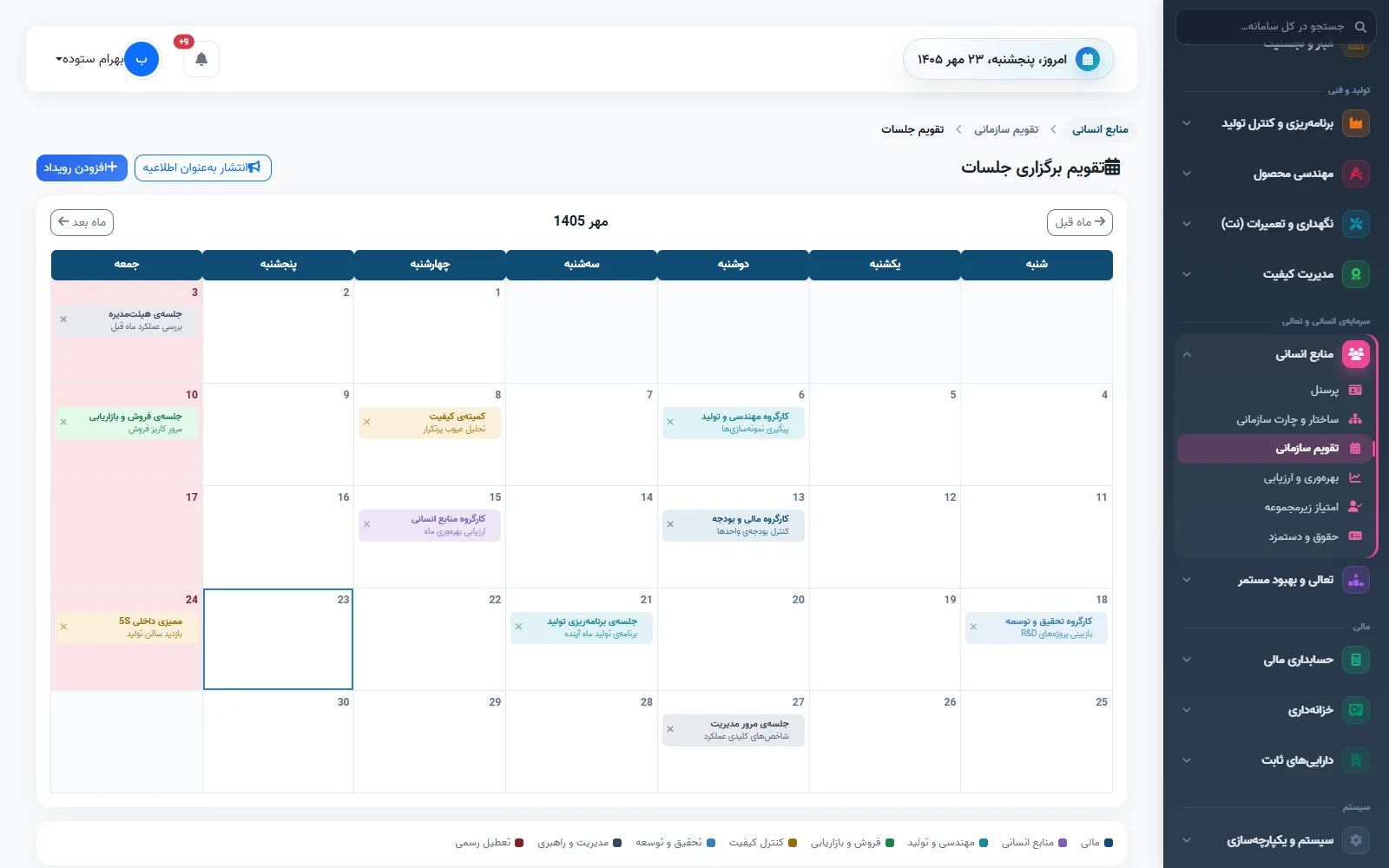Remove the جلسه‌ی مرور مدیریت event
Viewport: 1389px width, 868px height.
point(670,729)
